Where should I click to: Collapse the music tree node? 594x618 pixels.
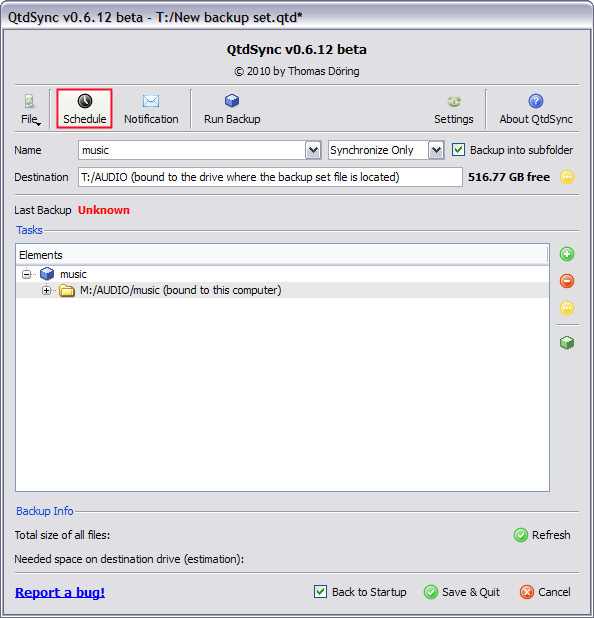click(26, 274)
